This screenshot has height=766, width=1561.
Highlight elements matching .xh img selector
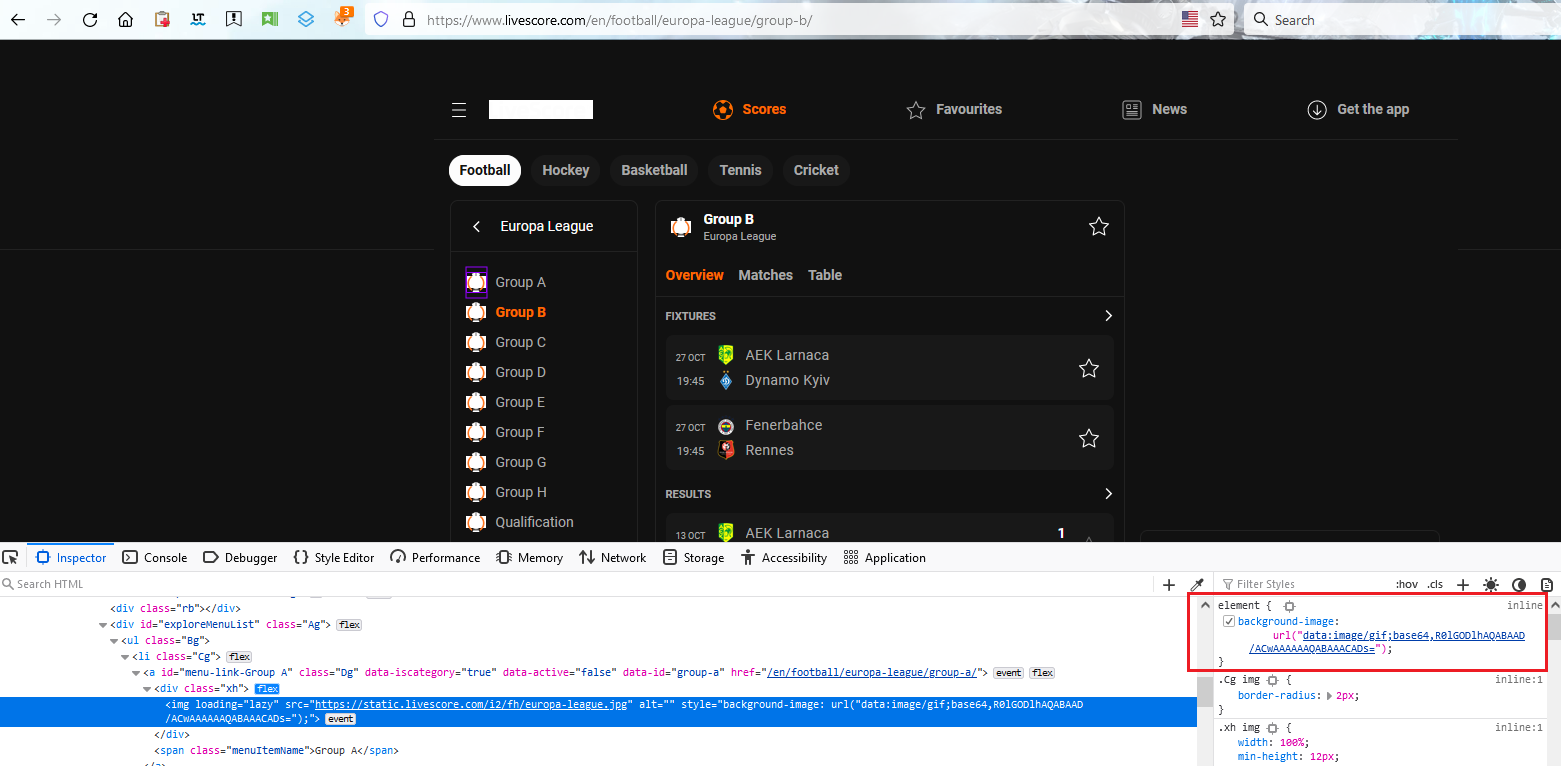(1273, 727)
